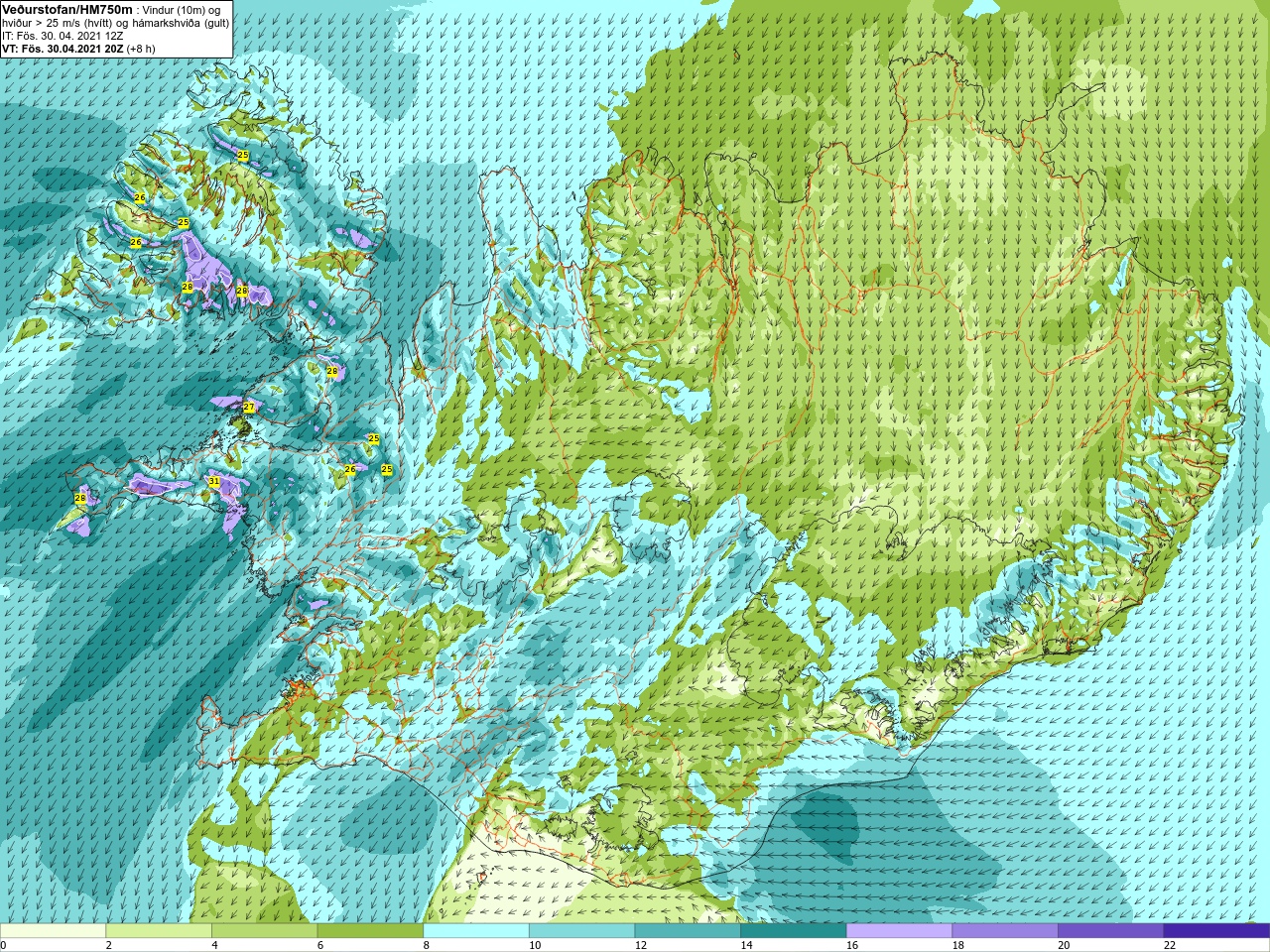Viewport: 1270px width, 952px height.
Task: Select the 18–20 m/s purple legend swatch
Action: click(x=1004, y=931)
